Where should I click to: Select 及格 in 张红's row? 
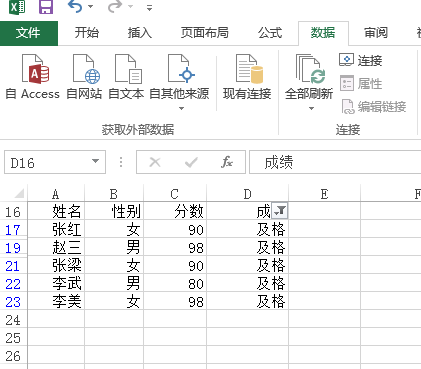[x=248, y=229]
